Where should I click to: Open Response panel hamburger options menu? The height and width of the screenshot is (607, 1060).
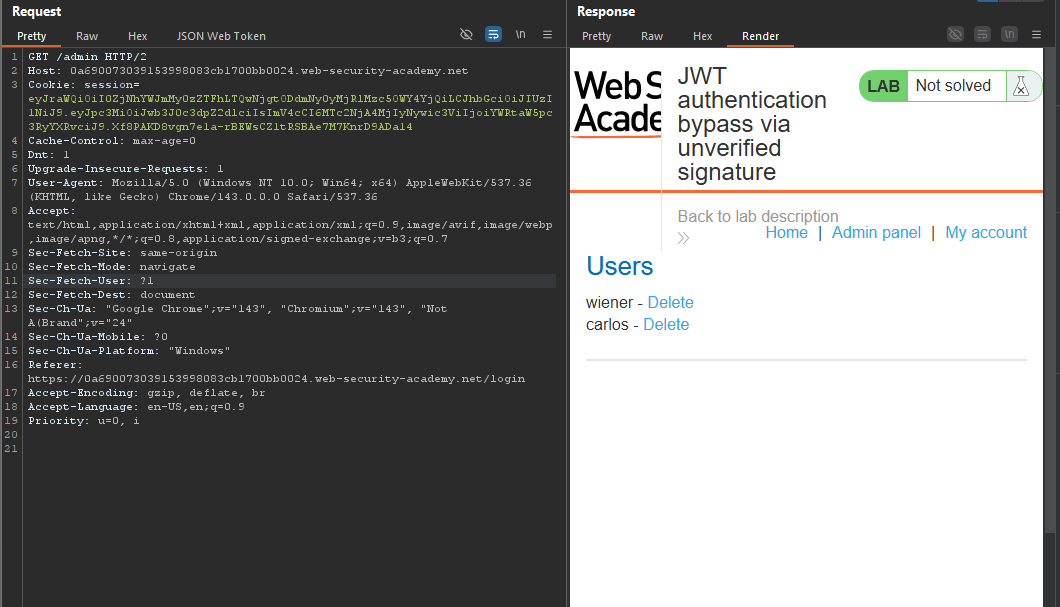(x=1036, y=34)
